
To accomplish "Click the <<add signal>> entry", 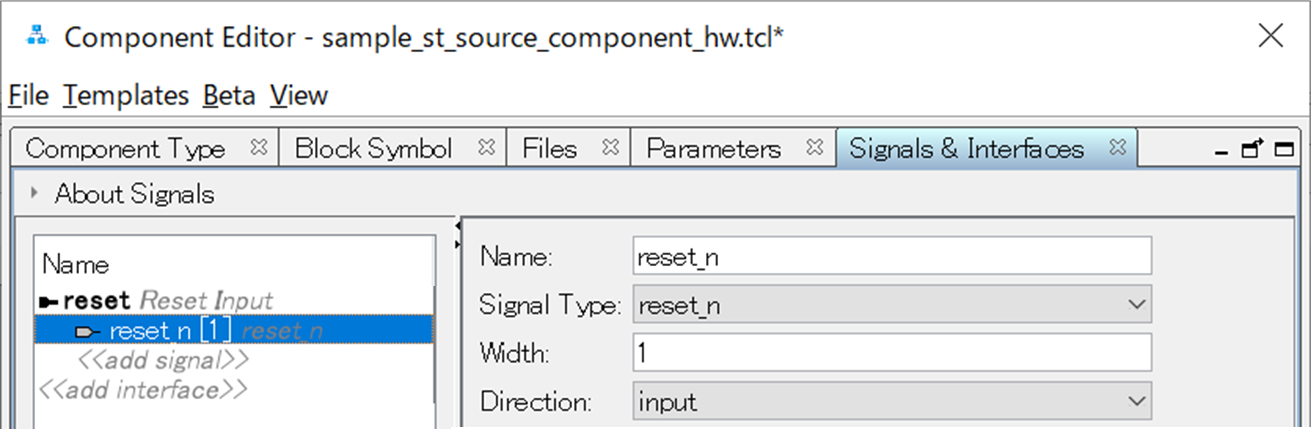I will [x=163, y=359].
